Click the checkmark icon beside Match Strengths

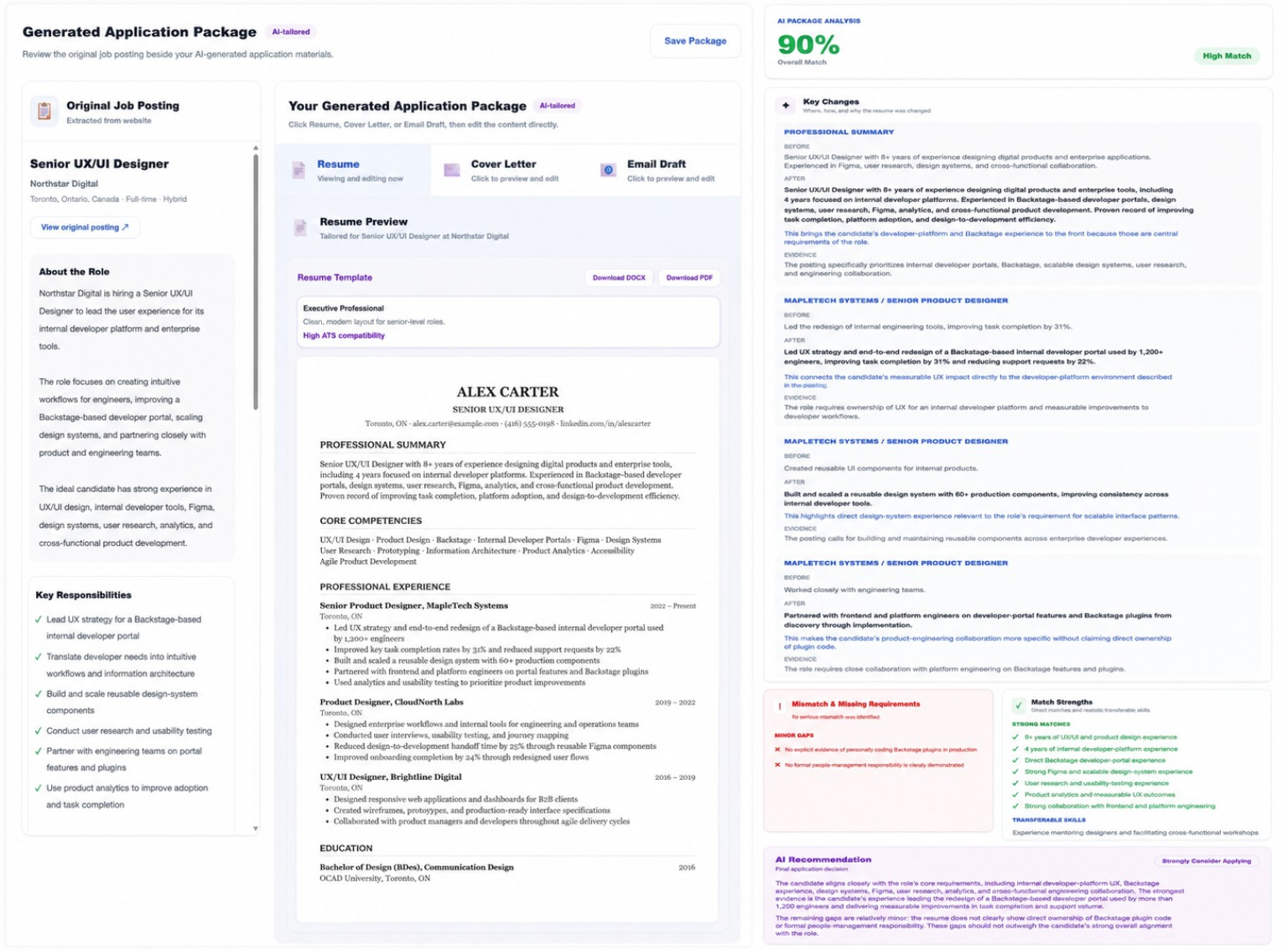pyautogui.click(x=1018, y=705)
